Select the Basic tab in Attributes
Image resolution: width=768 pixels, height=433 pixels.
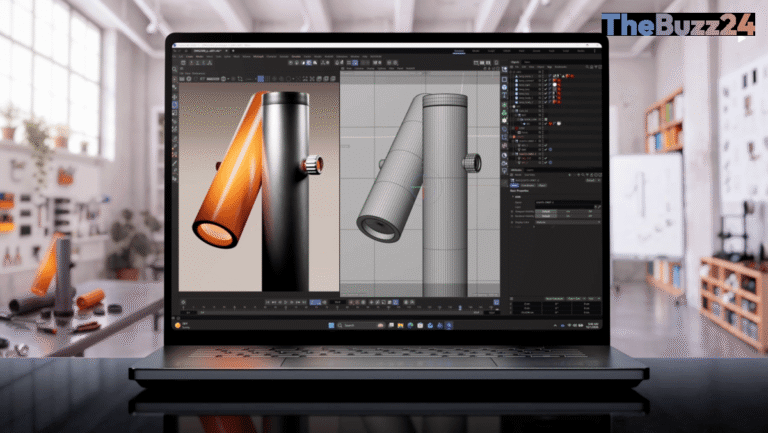tap(514, 185)
